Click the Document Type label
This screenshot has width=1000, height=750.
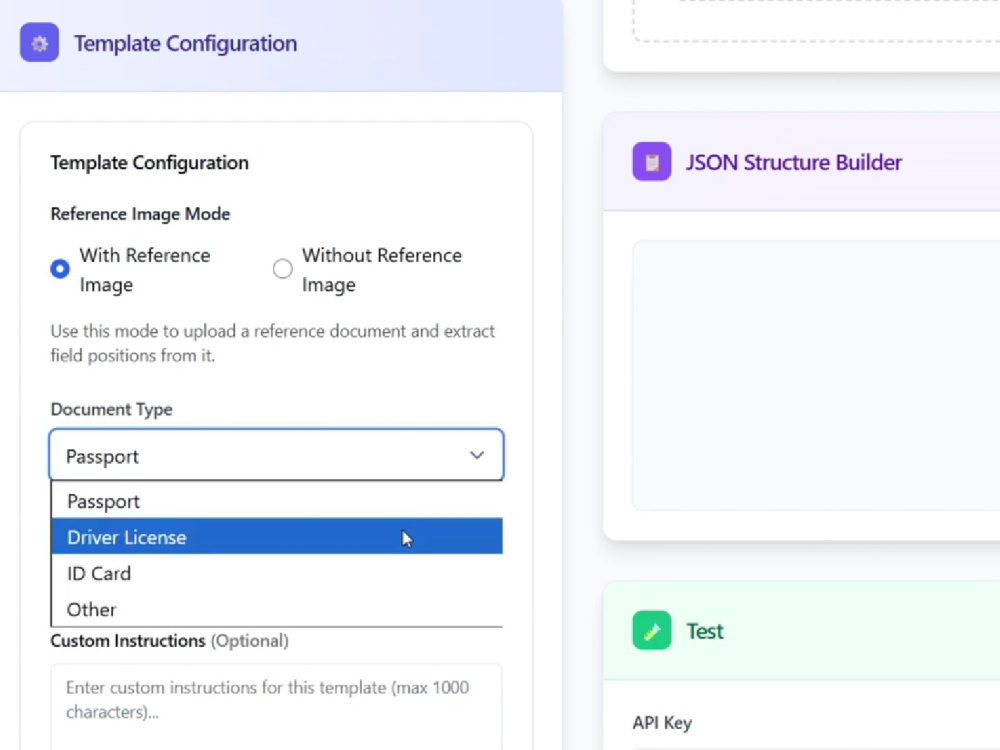point(112,409)
